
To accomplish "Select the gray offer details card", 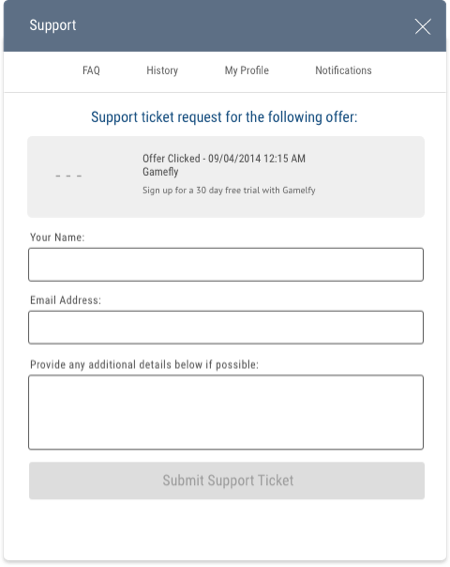I will 226,177.
